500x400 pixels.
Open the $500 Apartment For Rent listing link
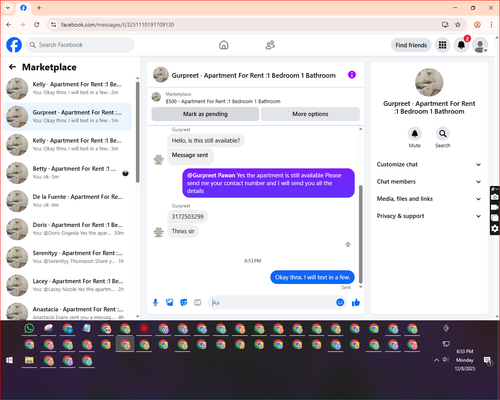coord(223,101)
